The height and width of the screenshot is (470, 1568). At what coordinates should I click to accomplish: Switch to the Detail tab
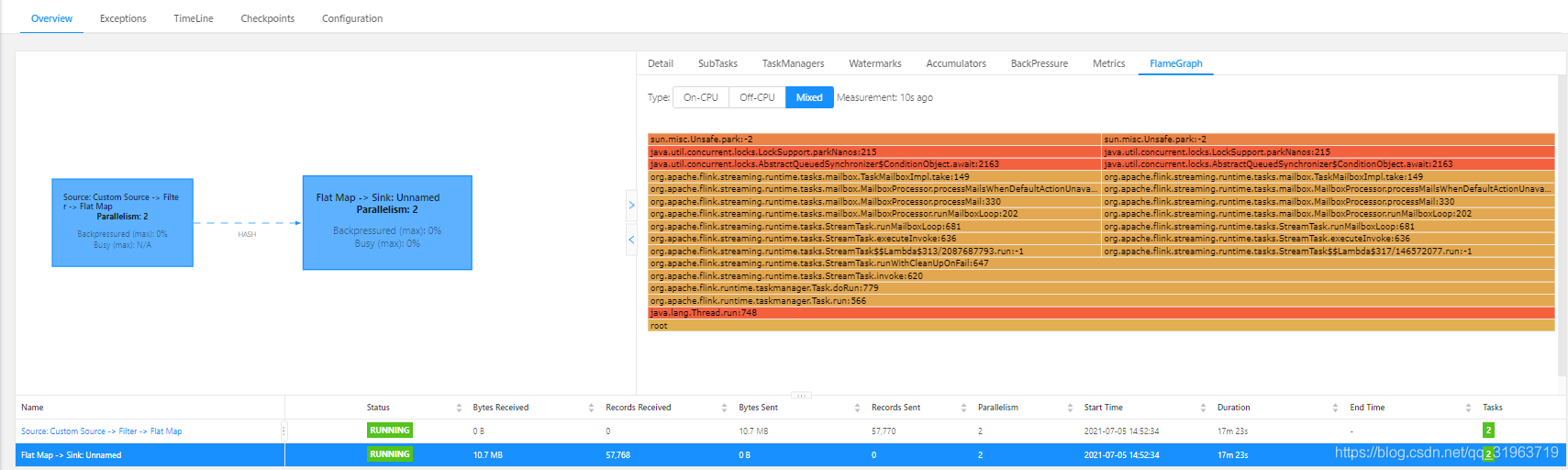pos(661,63)
